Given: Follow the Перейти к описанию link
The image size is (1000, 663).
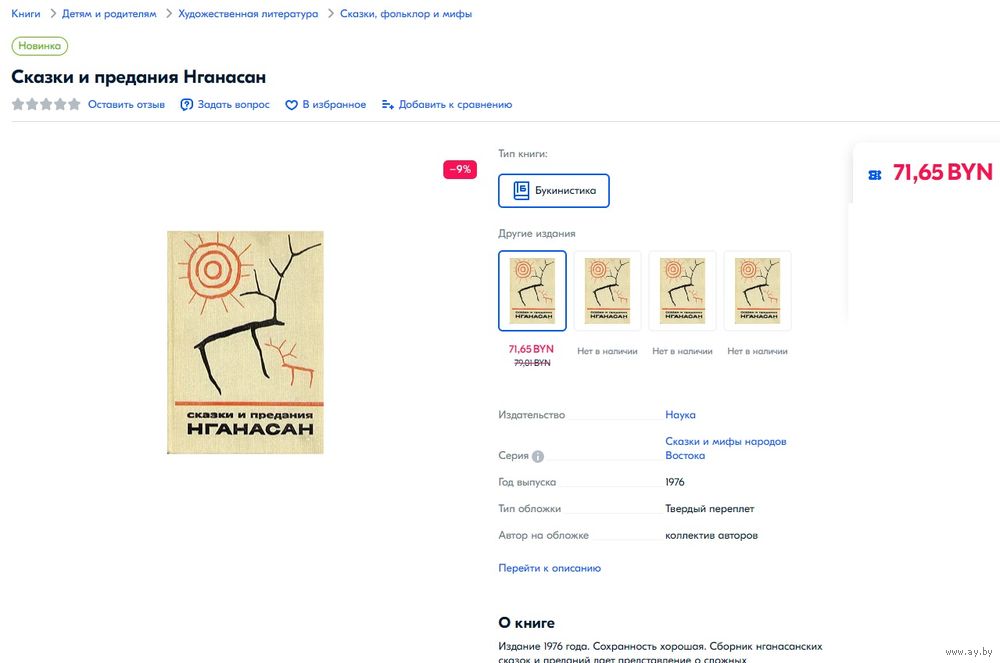Looking at the screenshot, I should [549, 568].
